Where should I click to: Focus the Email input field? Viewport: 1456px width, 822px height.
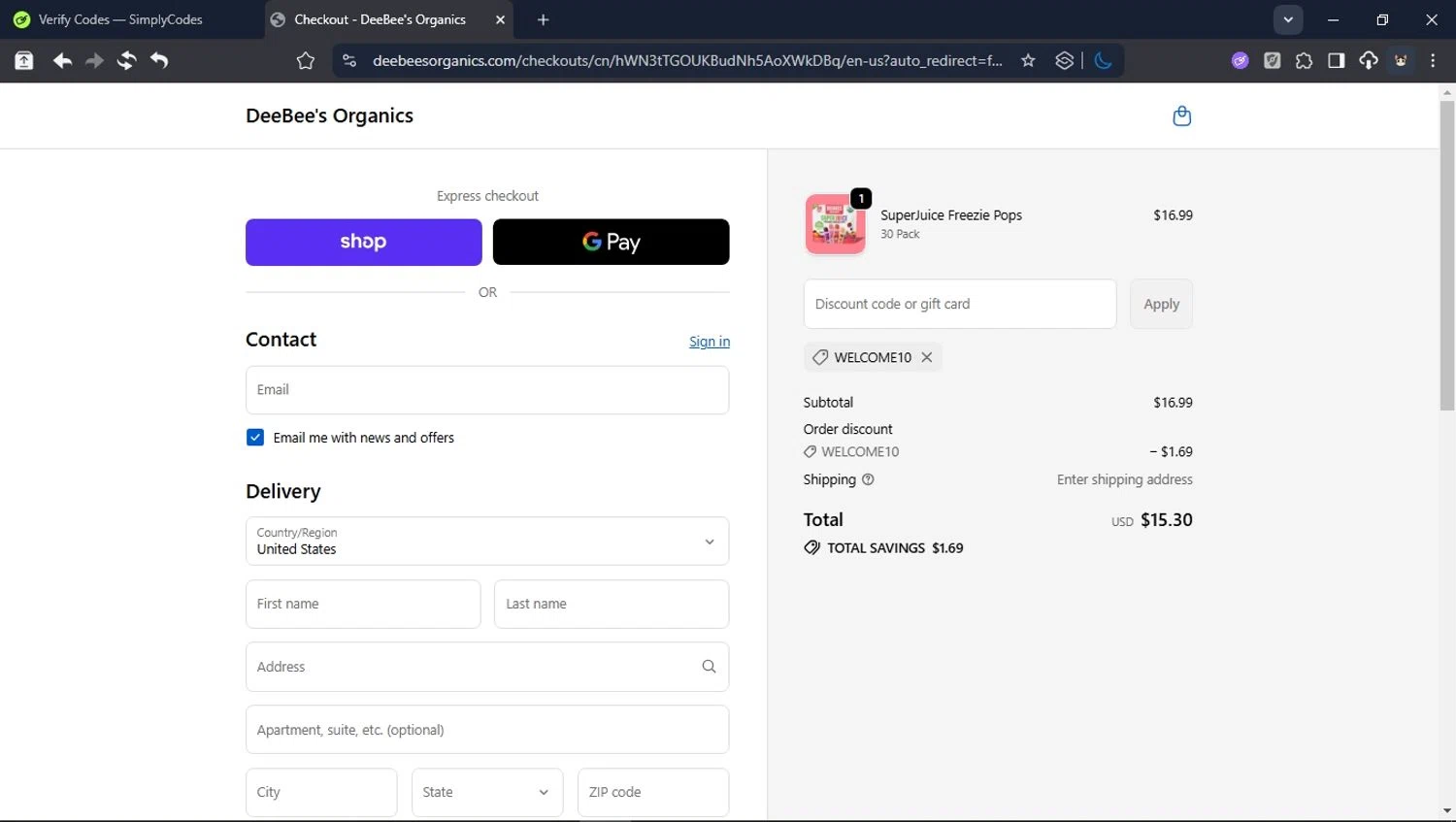click(x=487, y=390)
